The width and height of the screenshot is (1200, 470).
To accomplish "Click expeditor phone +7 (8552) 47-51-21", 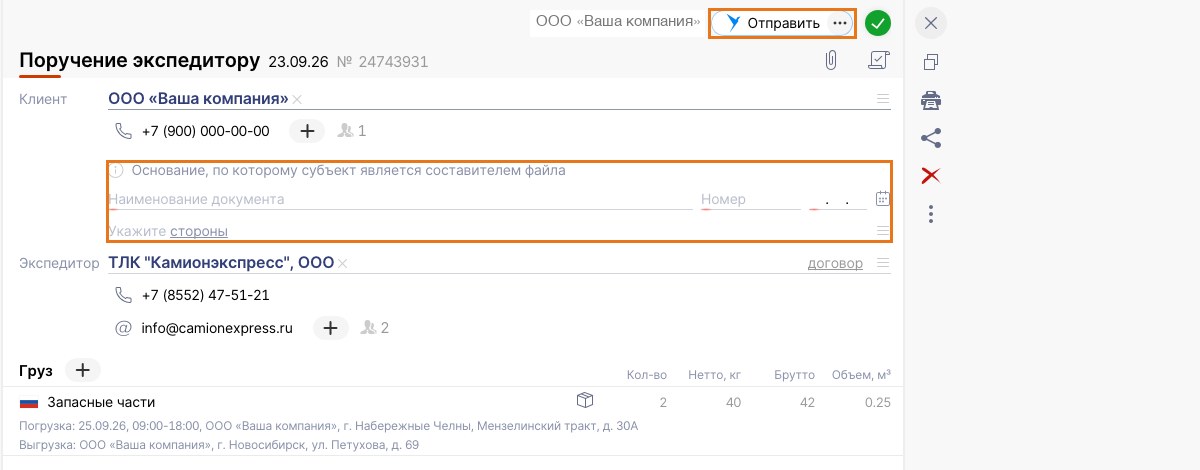I will [206, 295].
